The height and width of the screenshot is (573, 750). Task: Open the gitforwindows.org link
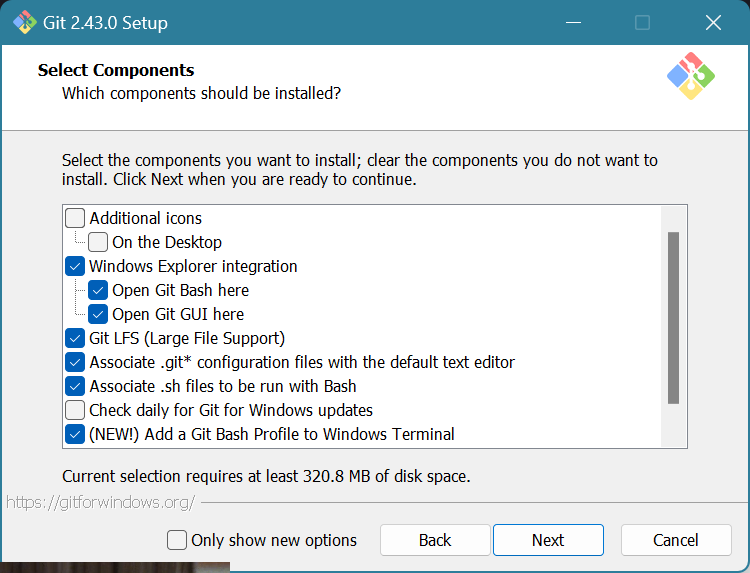100,502
